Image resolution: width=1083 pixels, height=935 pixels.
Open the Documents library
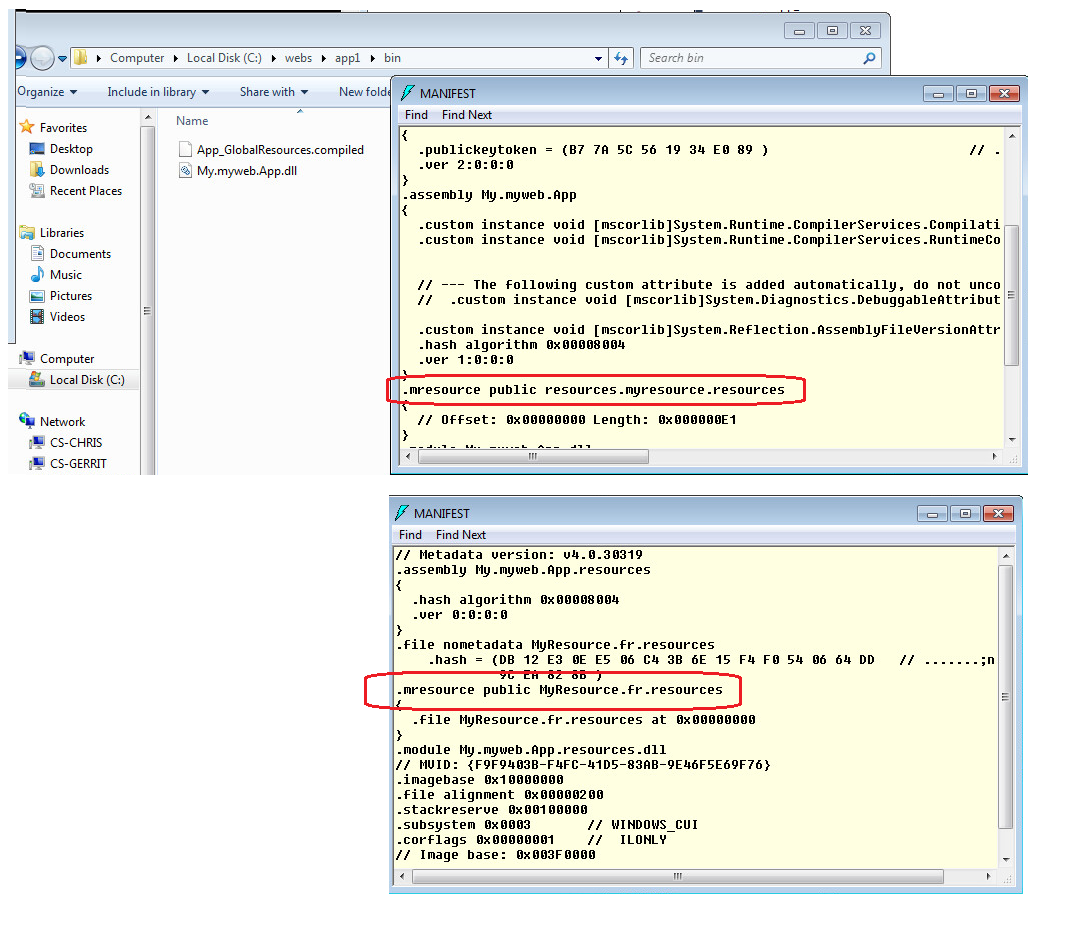80,253
